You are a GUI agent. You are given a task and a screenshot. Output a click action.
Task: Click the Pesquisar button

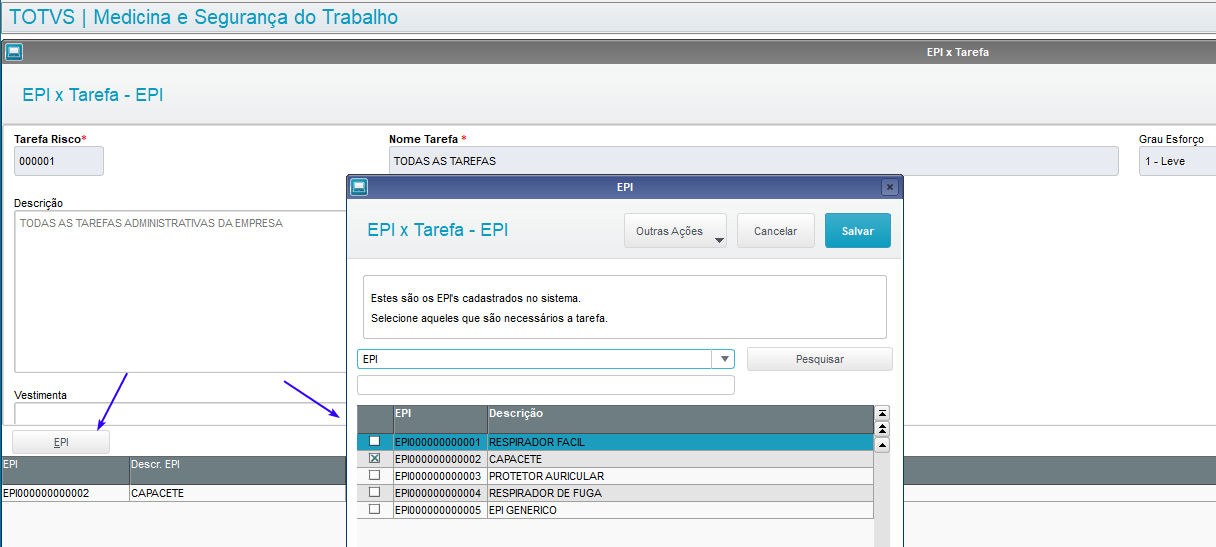pyautogui.click(x=820, y=359)
